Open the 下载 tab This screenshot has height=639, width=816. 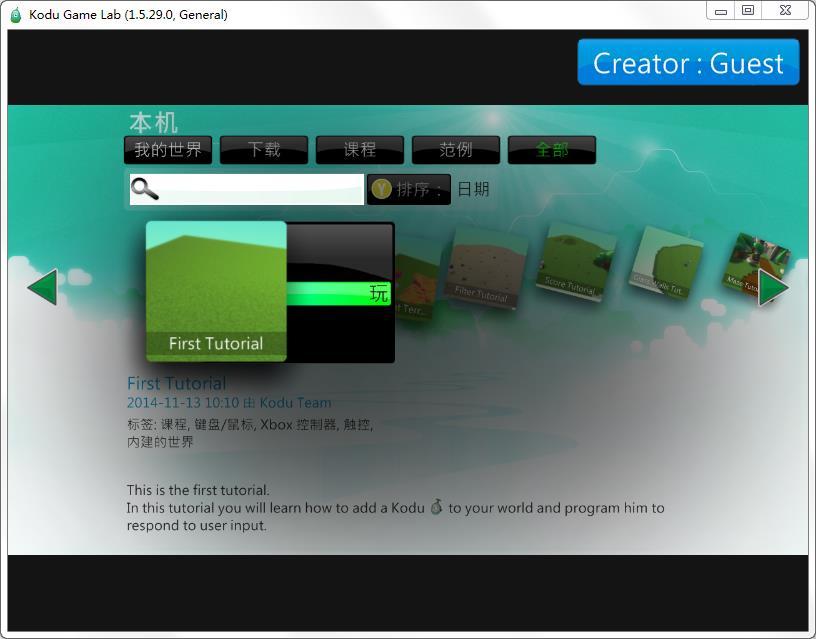(x=263, y=149)
